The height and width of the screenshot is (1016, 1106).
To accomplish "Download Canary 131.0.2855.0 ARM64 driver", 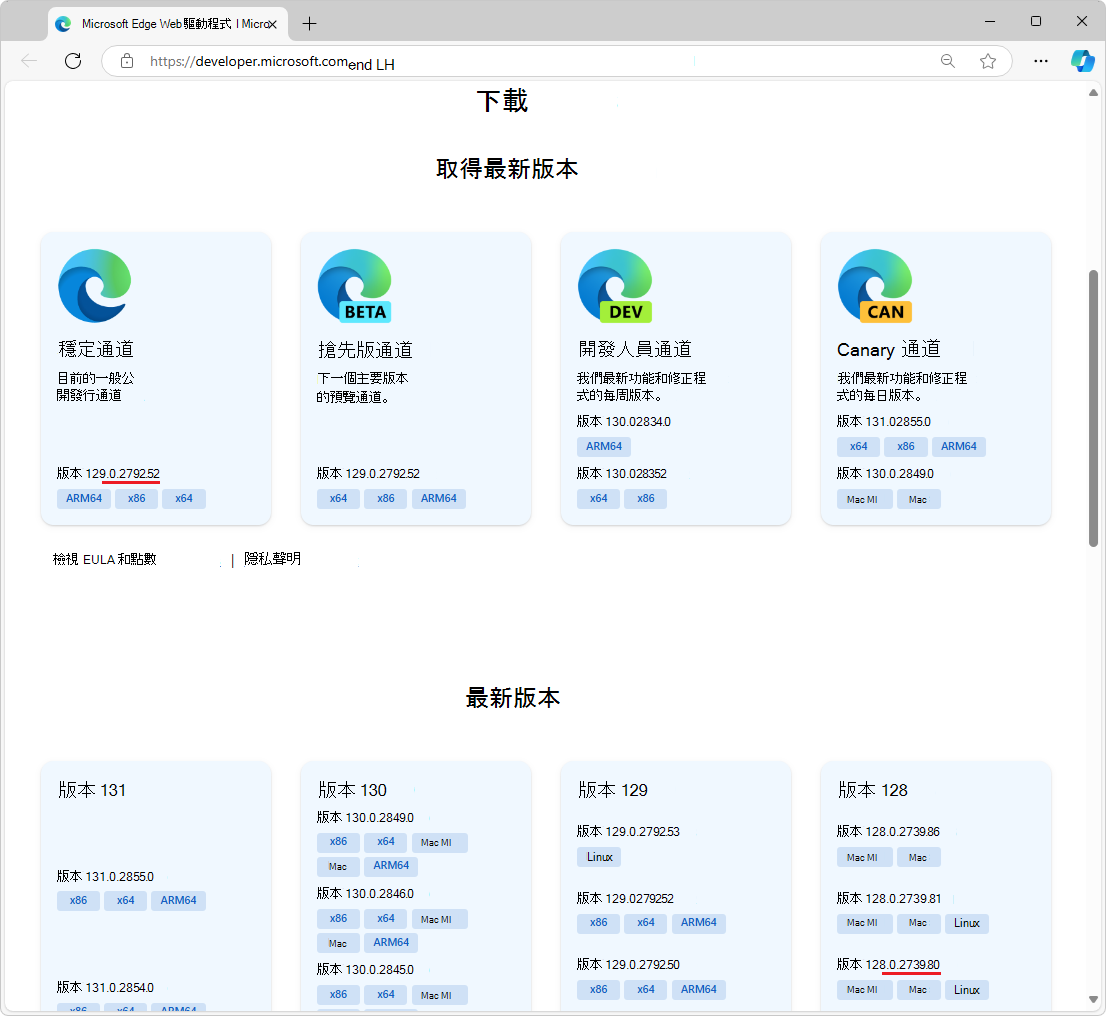I will click(959, 447).
